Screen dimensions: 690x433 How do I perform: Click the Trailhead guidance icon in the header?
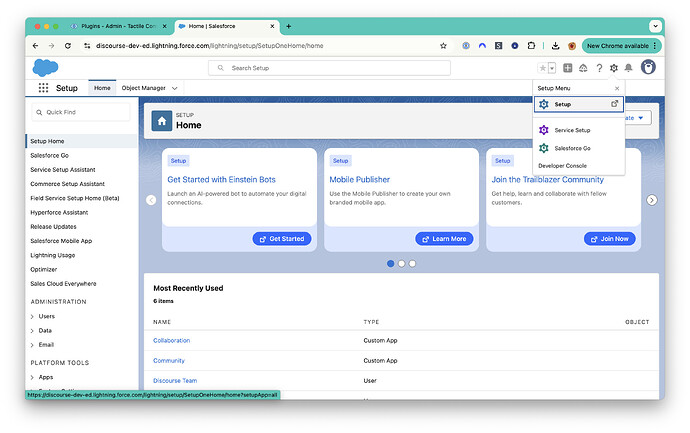click(583, 68)
